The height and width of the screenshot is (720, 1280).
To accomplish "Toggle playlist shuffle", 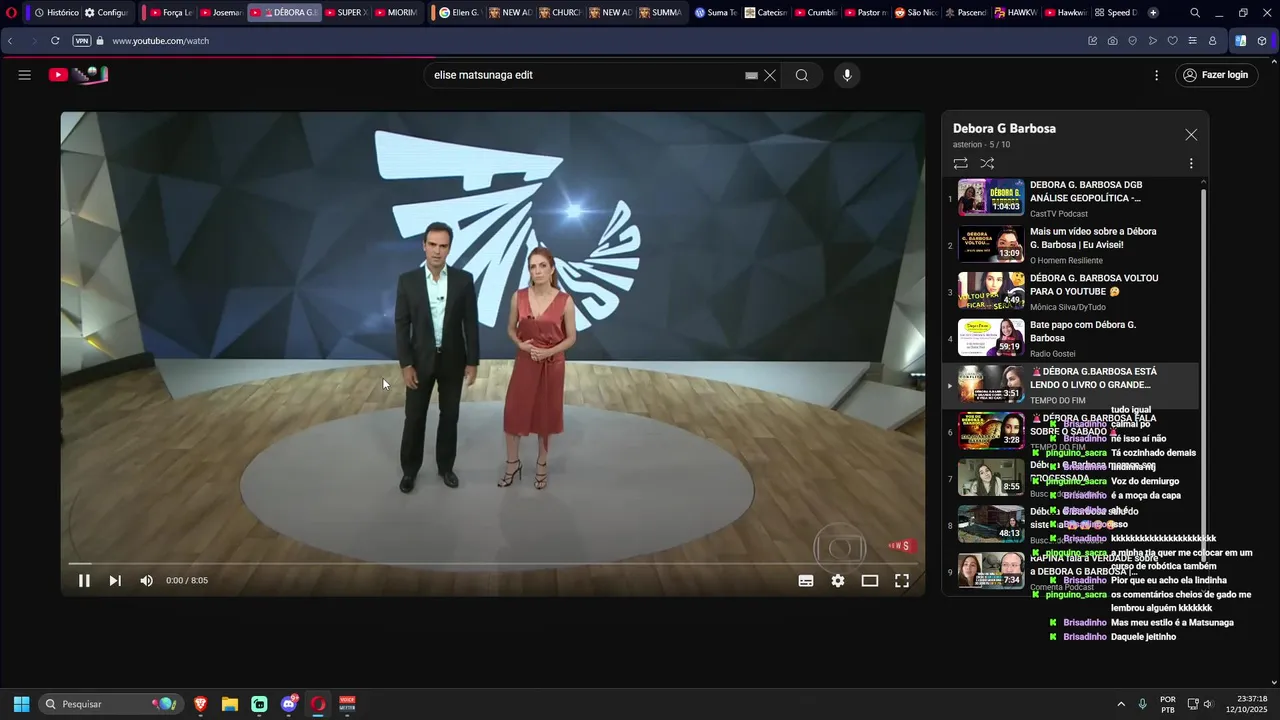I will (988, 163).
